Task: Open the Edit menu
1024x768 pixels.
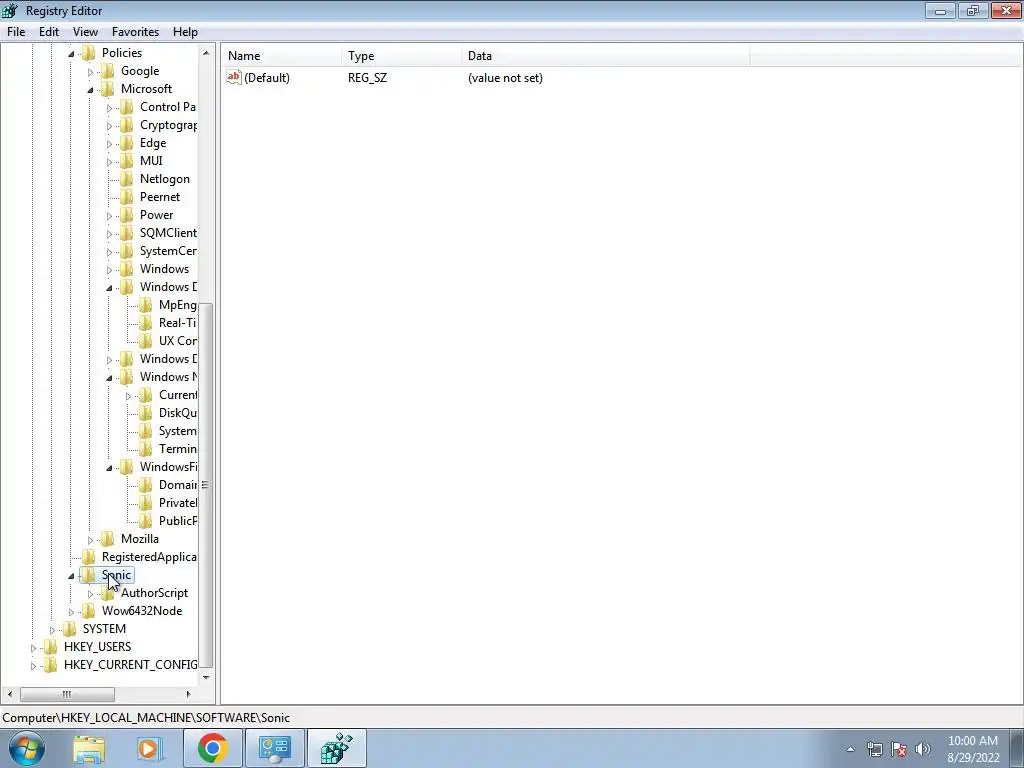Action: click(49, 32)
